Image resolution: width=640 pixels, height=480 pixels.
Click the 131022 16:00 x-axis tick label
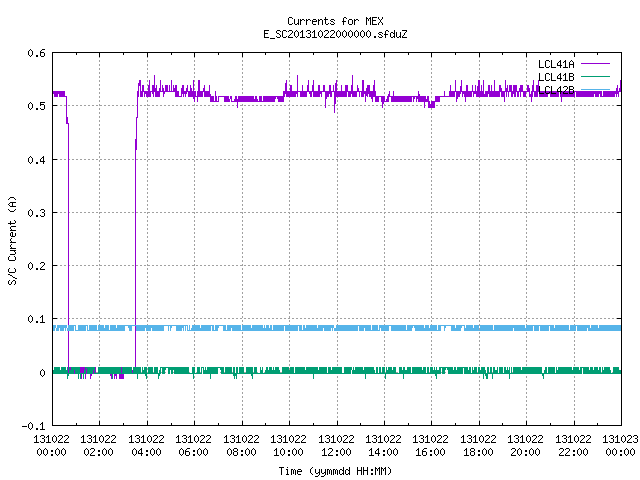(430, 446)
